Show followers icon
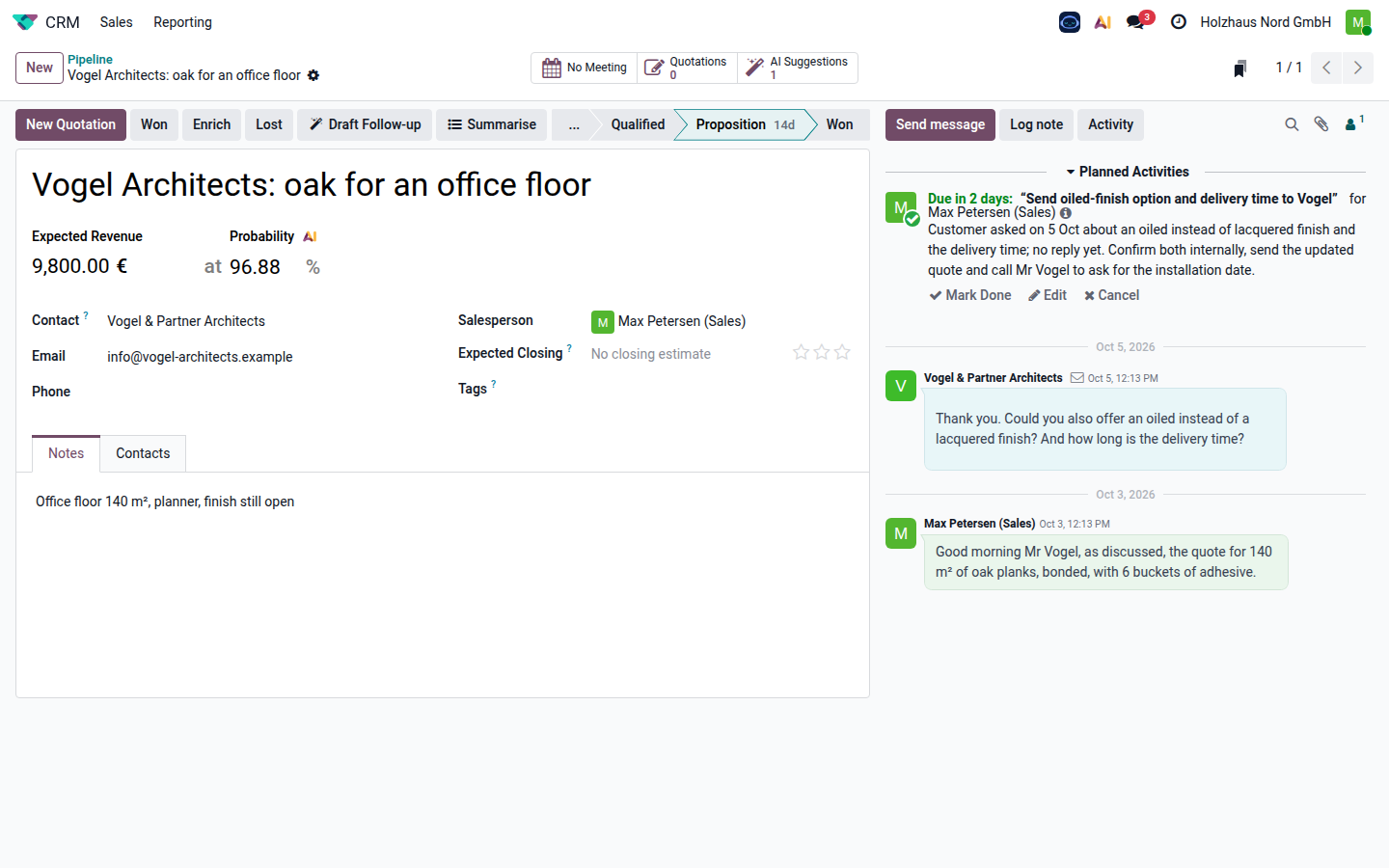Screen dimensions: 1389x868 pyautogui.click(x=1353, y=123)
